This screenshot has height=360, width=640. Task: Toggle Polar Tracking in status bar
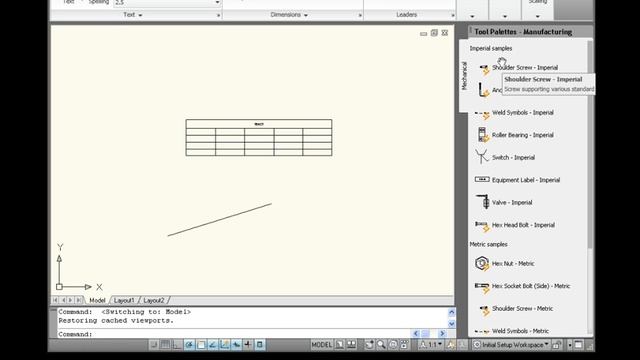coord(189,344)
